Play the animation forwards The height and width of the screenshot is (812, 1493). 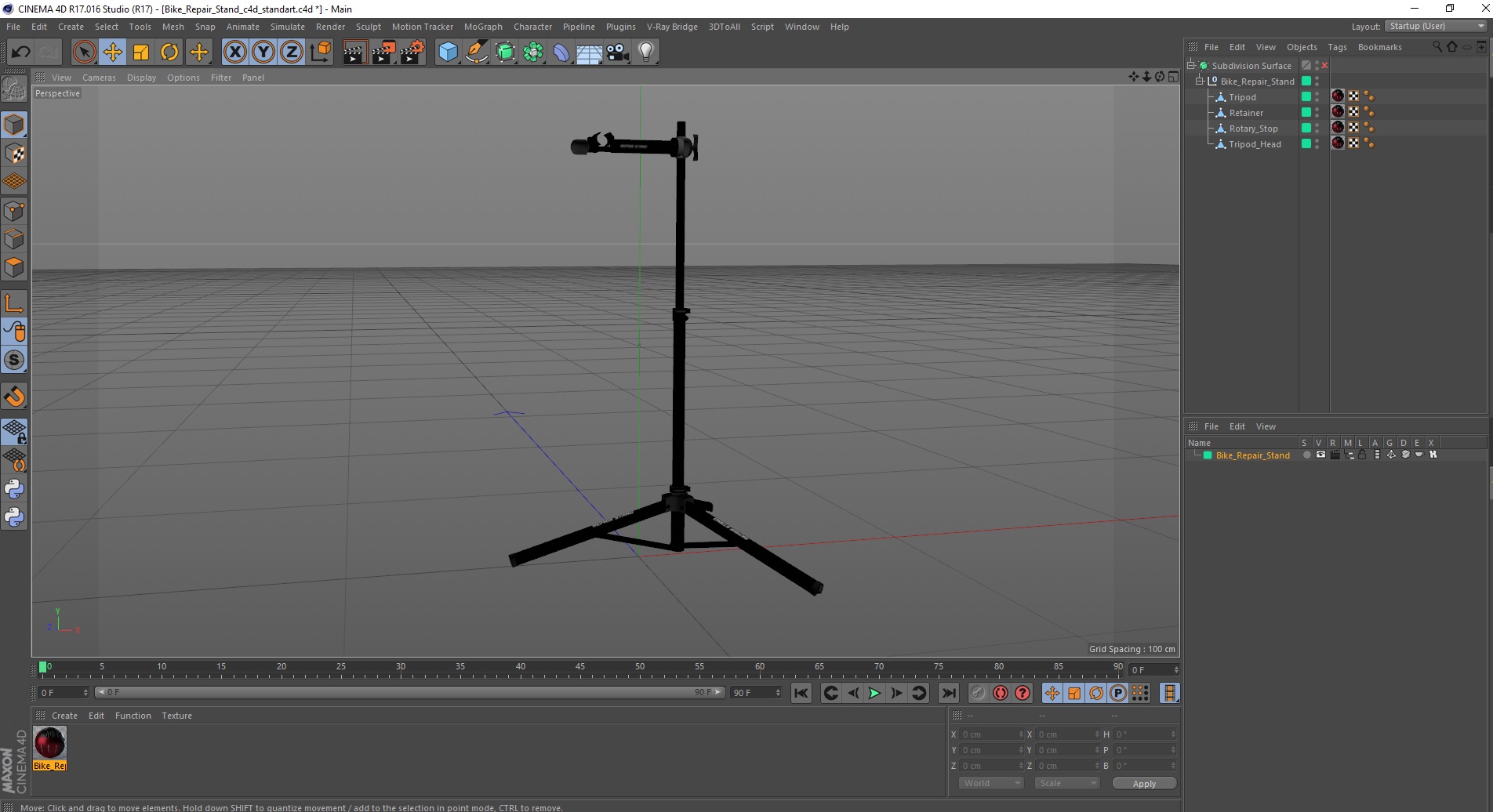pos(874,693)
